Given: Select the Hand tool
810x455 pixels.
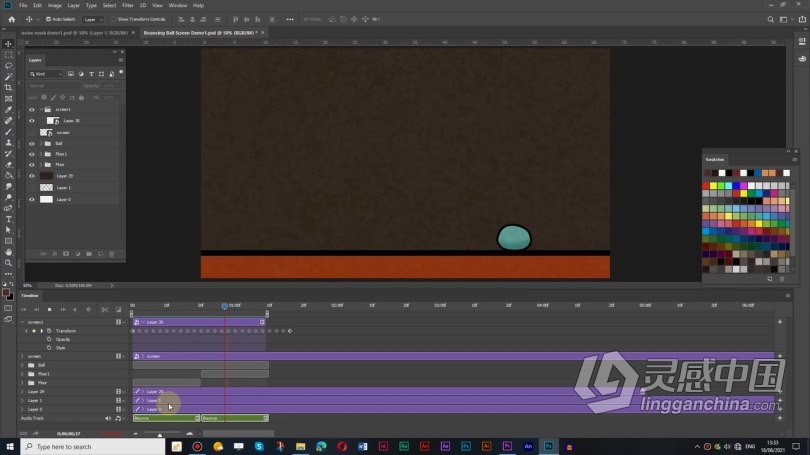Looking at the screenshot, I should tap(8, 252).
